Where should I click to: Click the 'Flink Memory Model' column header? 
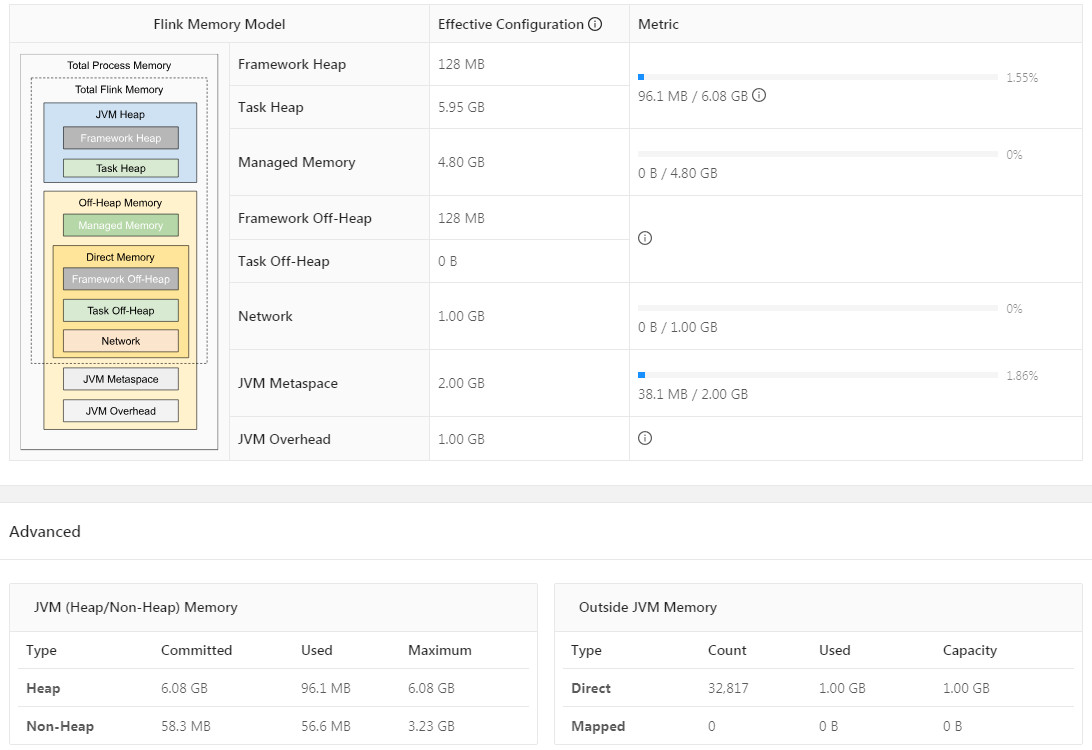point(219,24)
